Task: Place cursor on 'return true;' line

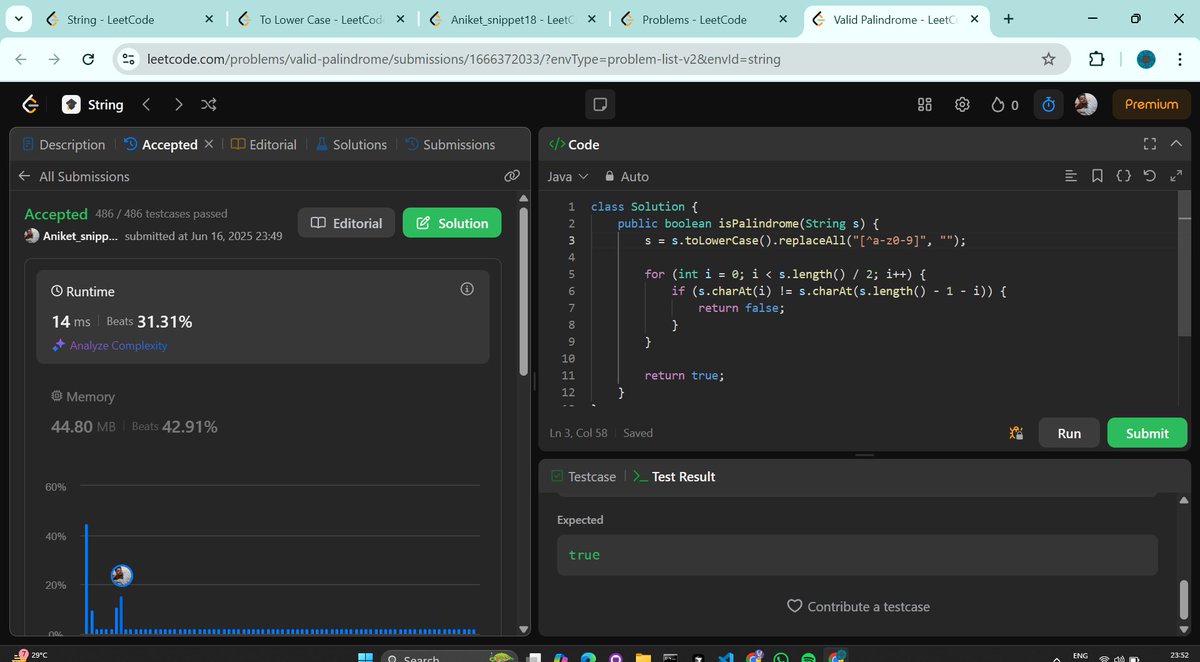Action: [x=684, y=375]
